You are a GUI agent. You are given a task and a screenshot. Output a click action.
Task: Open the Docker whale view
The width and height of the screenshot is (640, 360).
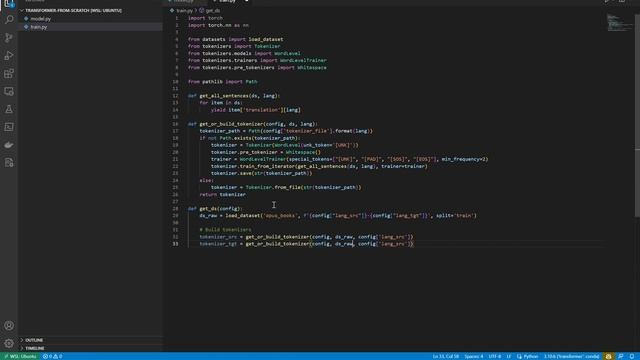tap(9, 145)
